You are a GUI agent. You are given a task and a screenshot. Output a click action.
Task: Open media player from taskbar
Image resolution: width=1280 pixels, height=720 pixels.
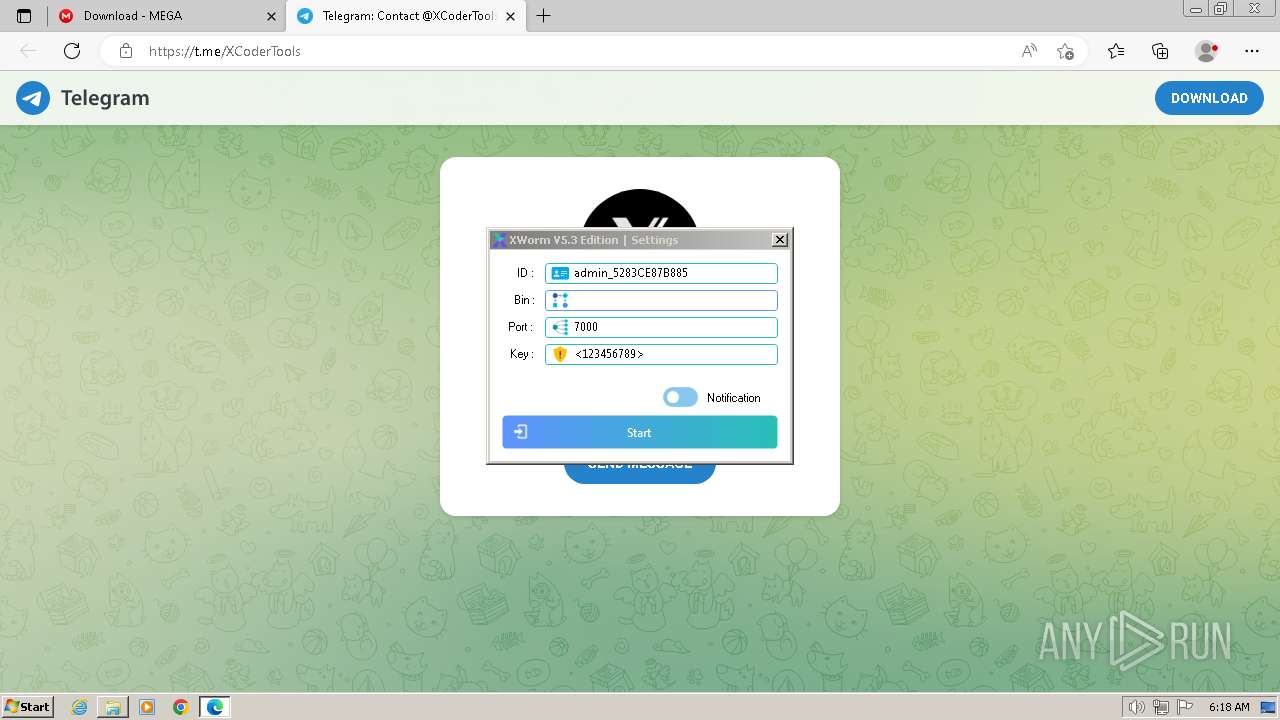pyautogui.click(x=147, y=707)
